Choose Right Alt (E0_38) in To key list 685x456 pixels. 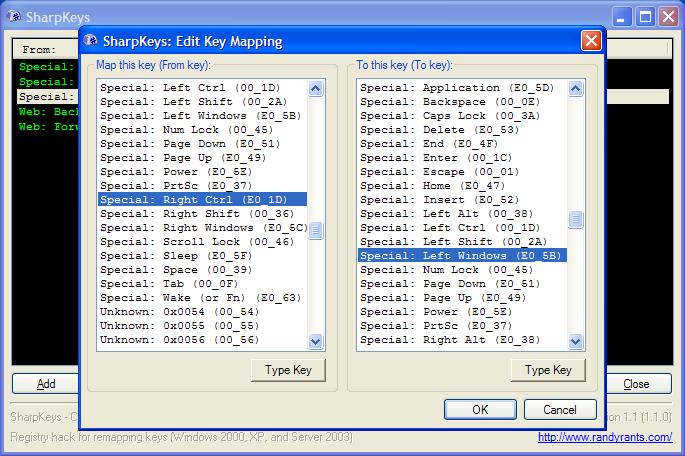(x=463, y=339)
